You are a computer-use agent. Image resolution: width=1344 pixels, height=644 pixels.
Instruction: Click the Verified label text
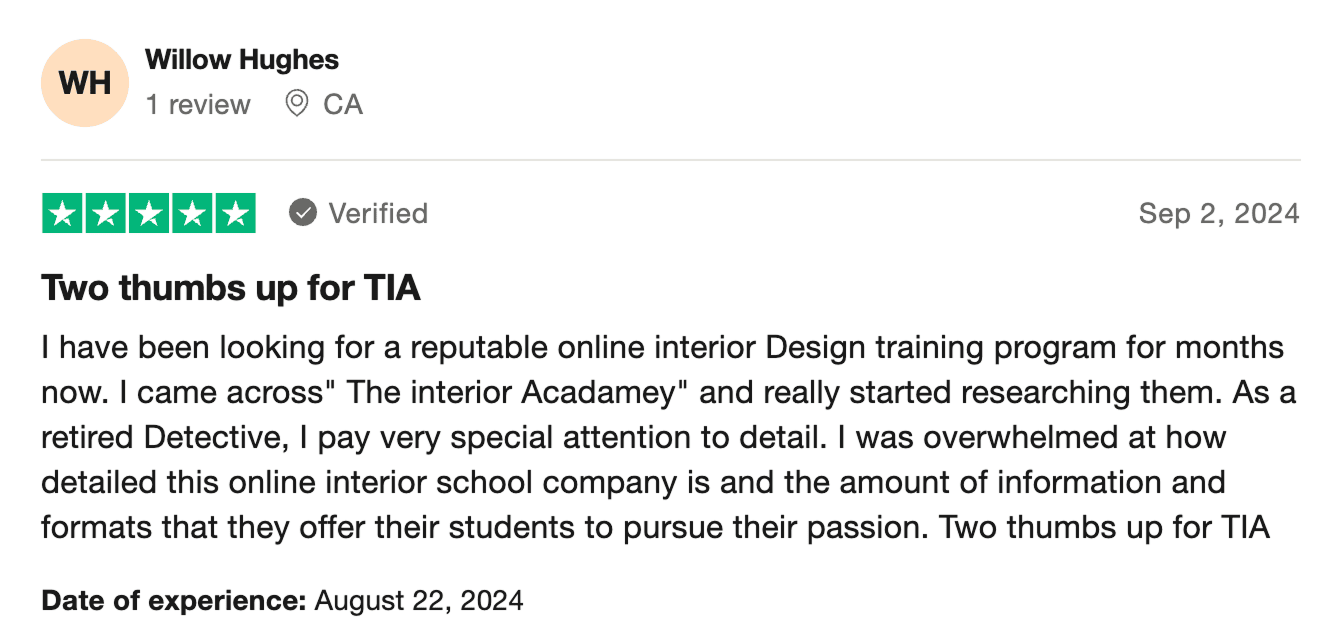point(378,214)
